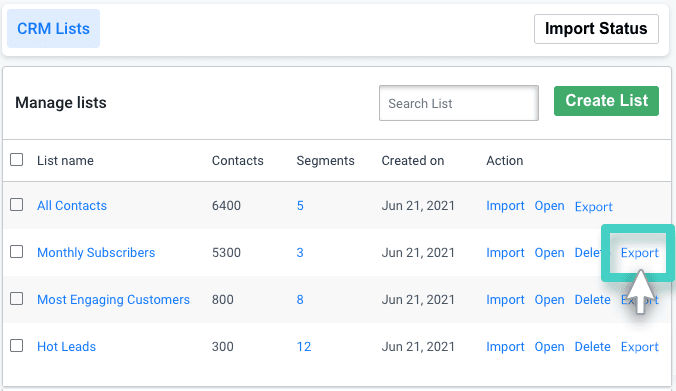Click the Contacts column header
The height and width of the screenshot is (391, 676).
pyautogui.click(x=238, y=161)
